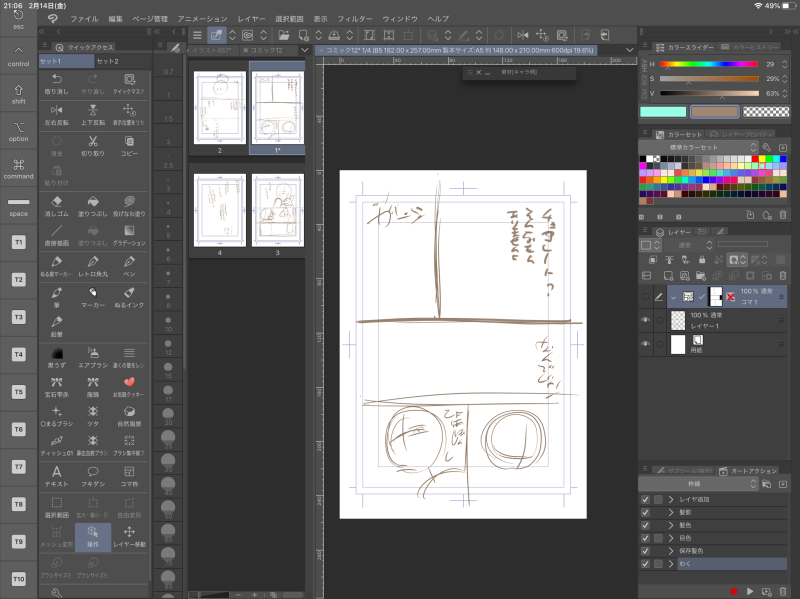The image size is (800, 599).
Task: Expand the 髪影 auto action steps
Action: click(671, 512)
